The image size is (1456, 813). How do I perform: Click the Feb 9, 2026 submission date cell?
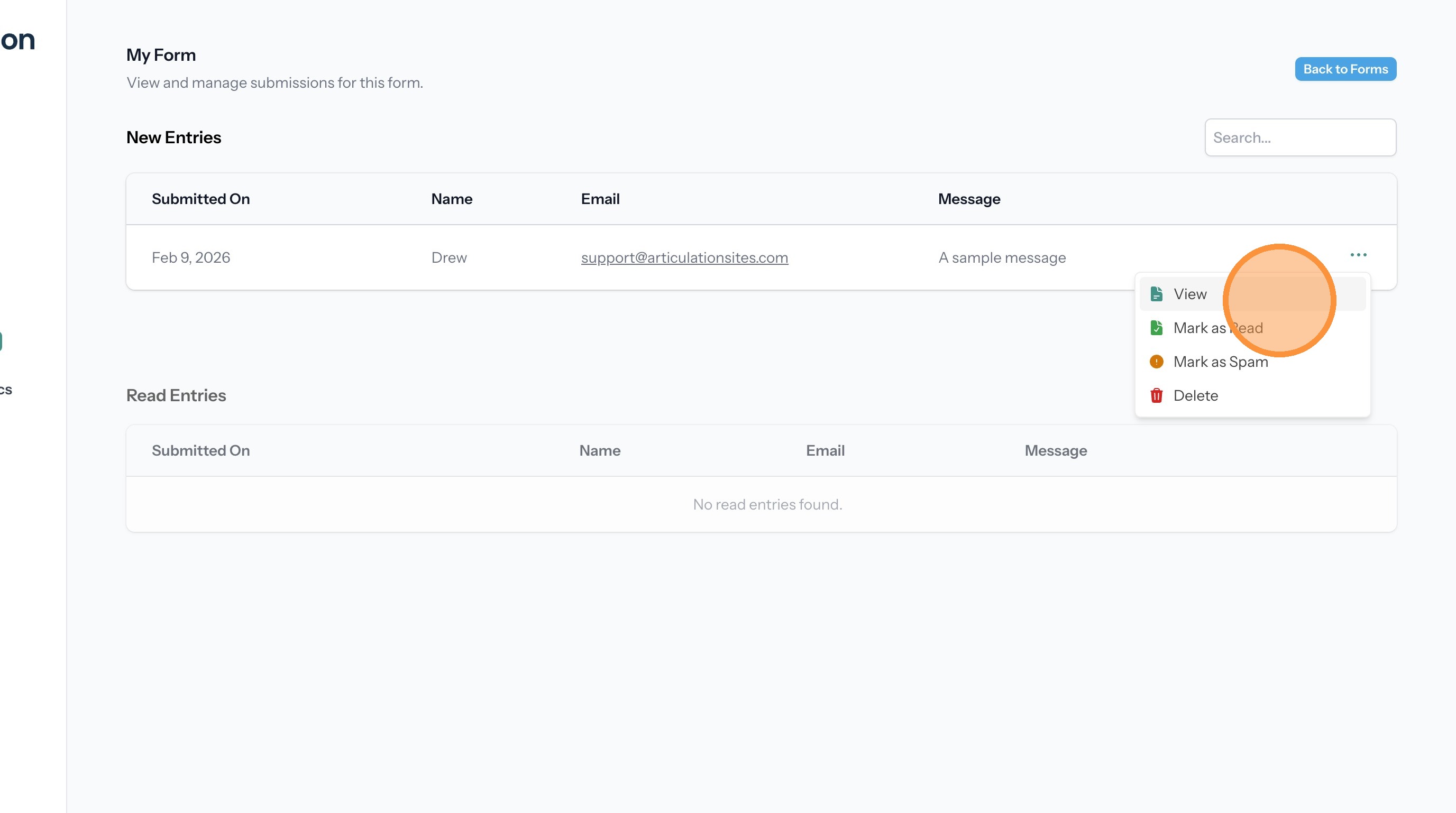click(x=190, y=257)
